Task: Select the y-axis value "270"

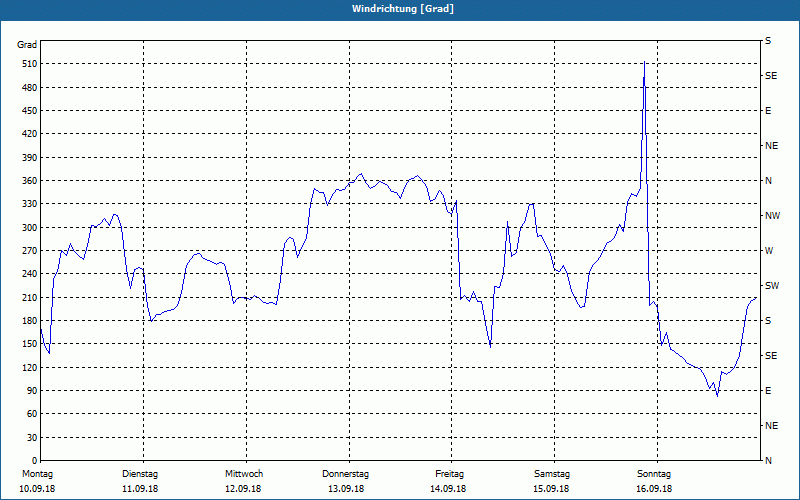Action: [30, 251]
